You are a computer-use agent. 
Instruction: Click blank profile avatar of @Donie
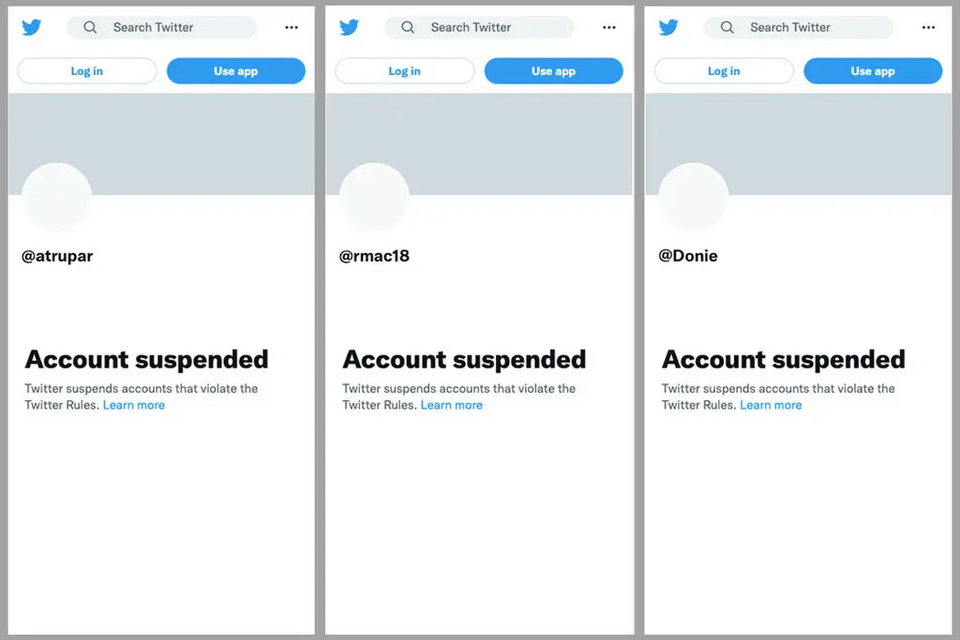click(x=693, y=197)
